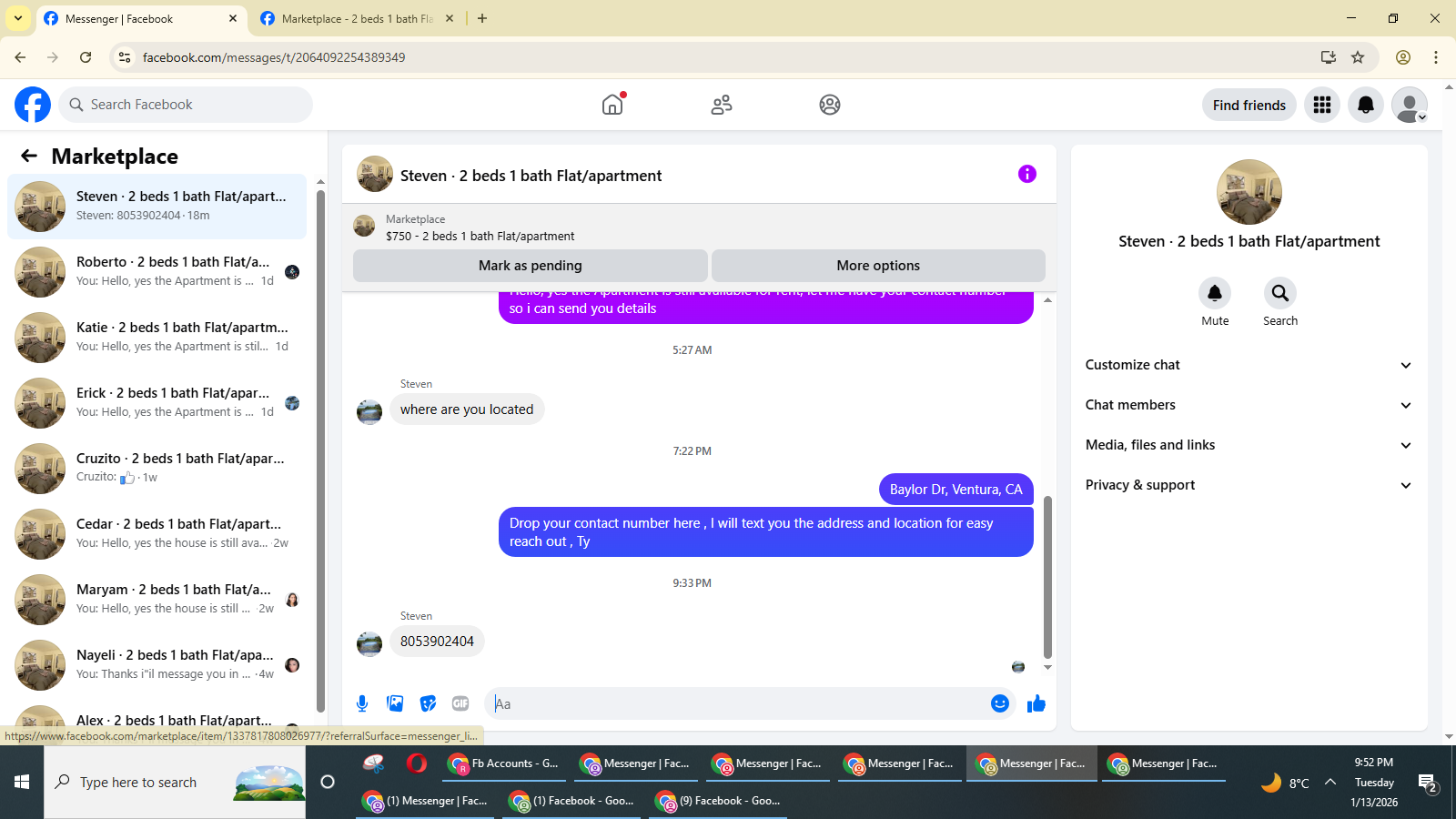This screenshot has height=819, width=1456.
Task: Click the Find friends button
Action: click(x=1249, y=105)
